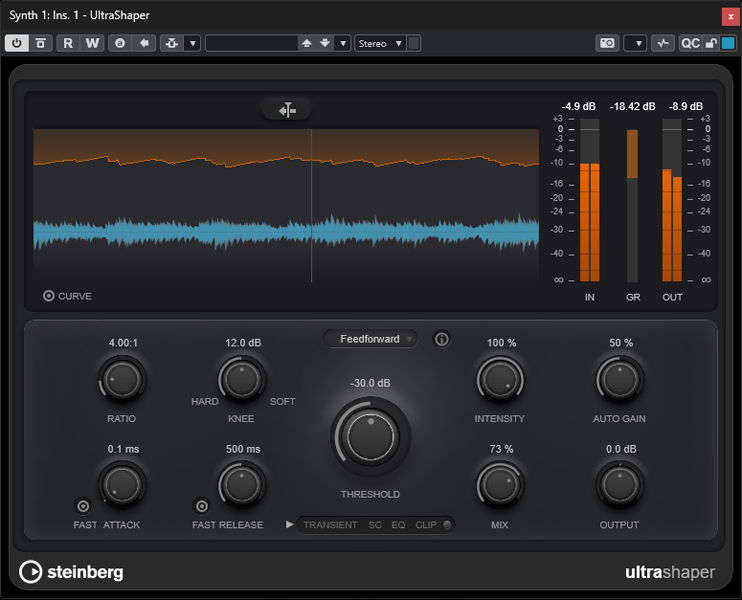The height and width of the screenshot is (600, 742).
Task: Click the copy A to B arrow icon
Action: [144, 43]
